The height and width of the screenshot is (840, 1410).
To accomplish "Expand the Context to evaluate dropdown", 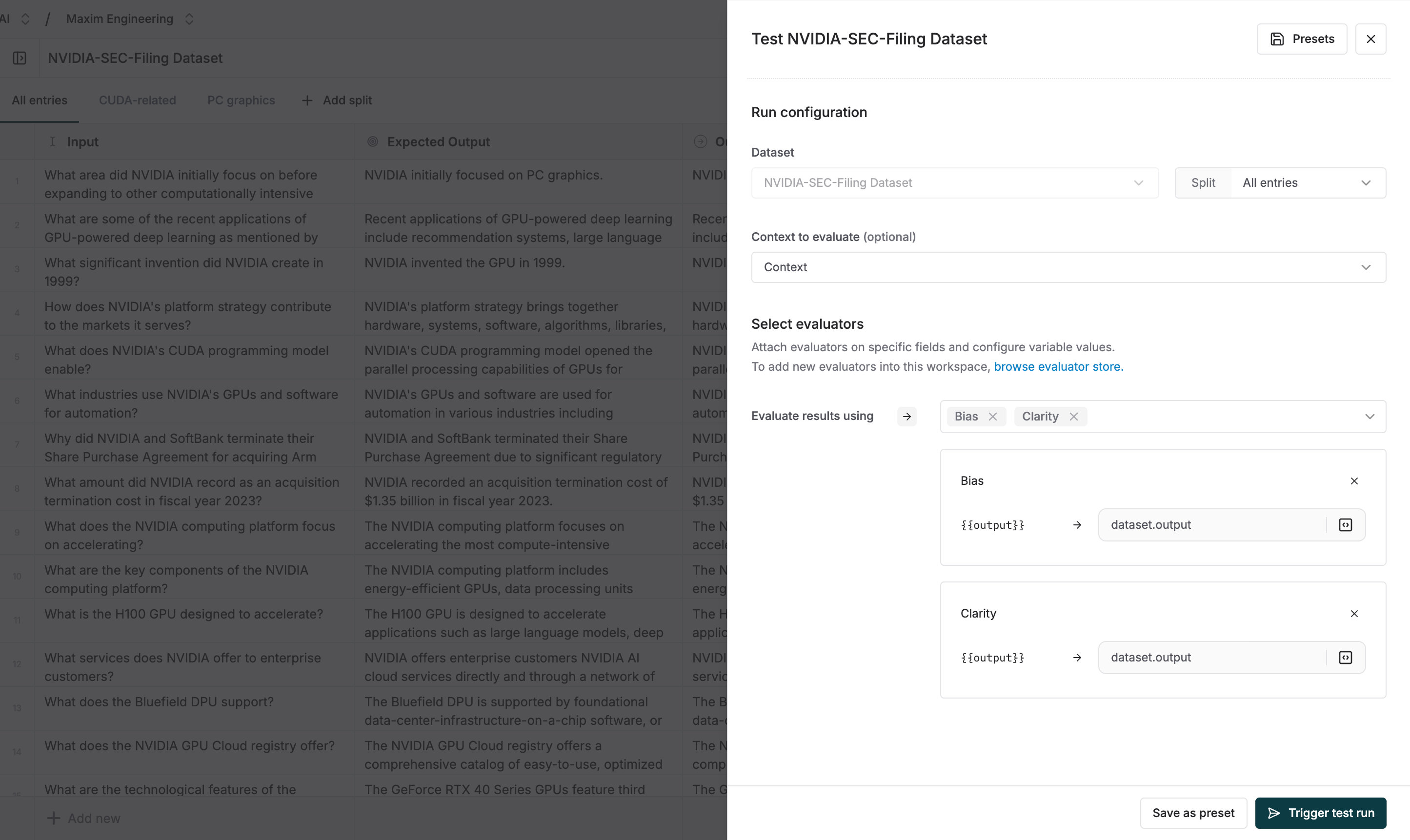I will pos(1366,267).
